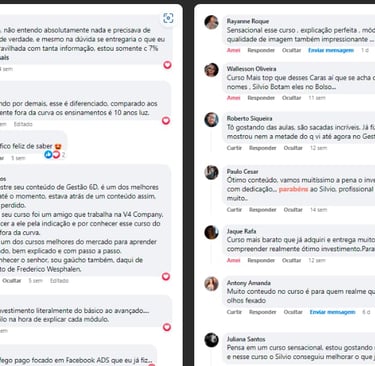Click Curtir under Roberto Siqueira's comment
This screenshot has height=366, width=375.
tap(234, 148)
